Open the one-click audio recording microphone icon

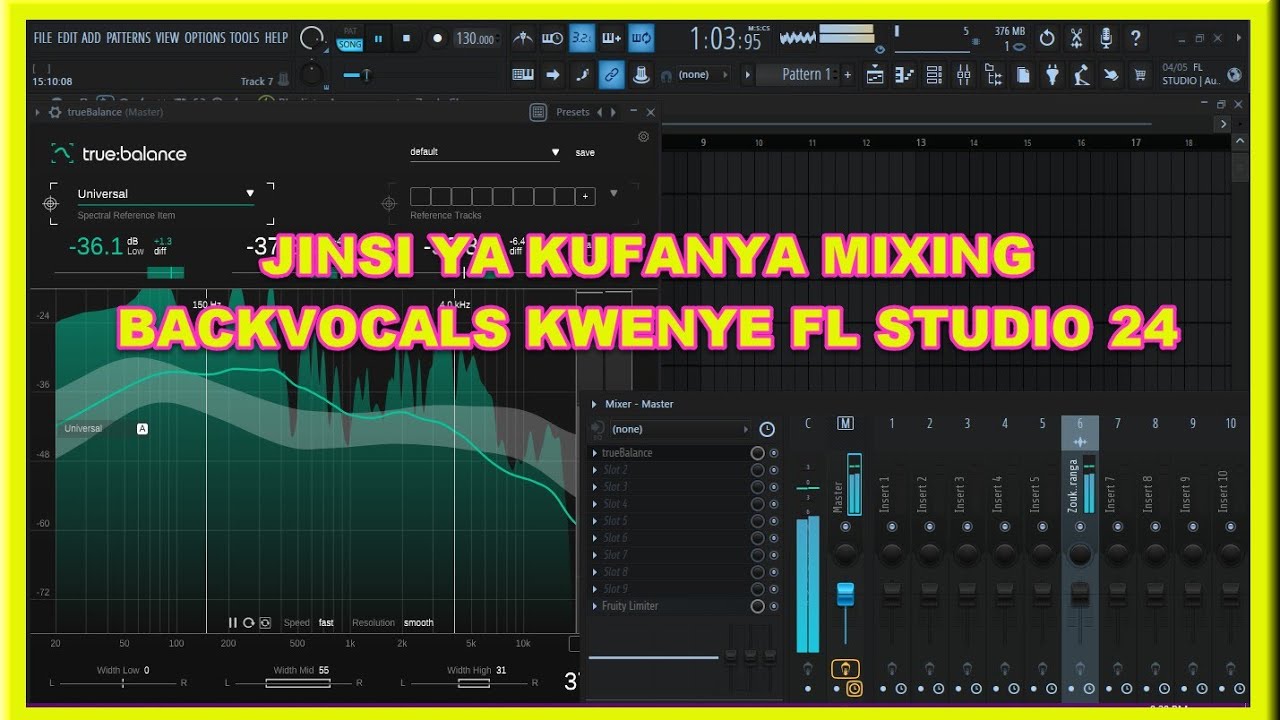pyautogui.click(x=1106, y=38)
